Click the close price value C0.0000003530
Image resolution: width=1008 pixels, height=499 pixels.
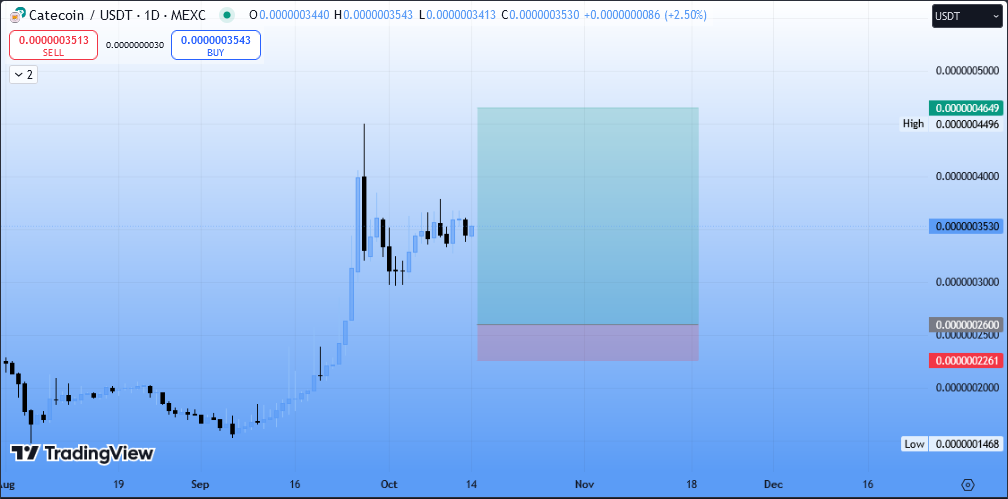point(540,14)
